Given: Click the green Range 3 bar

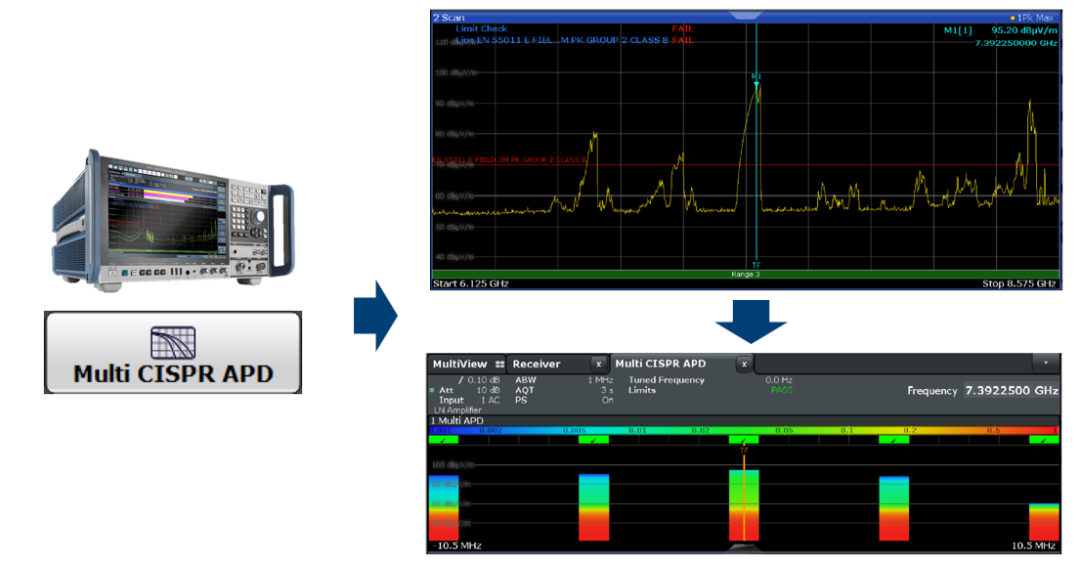Looking at the screenshot, I should (745, 274).
